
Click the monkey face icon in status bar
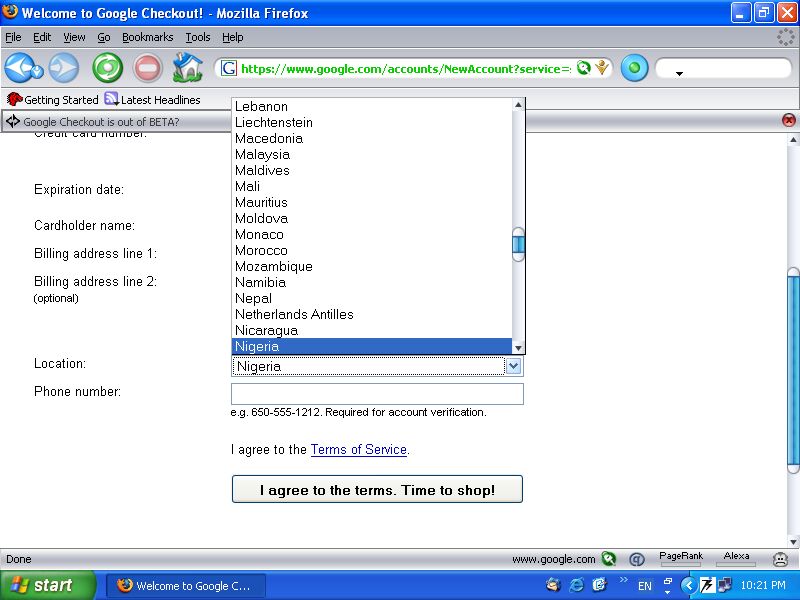[780, 560]
